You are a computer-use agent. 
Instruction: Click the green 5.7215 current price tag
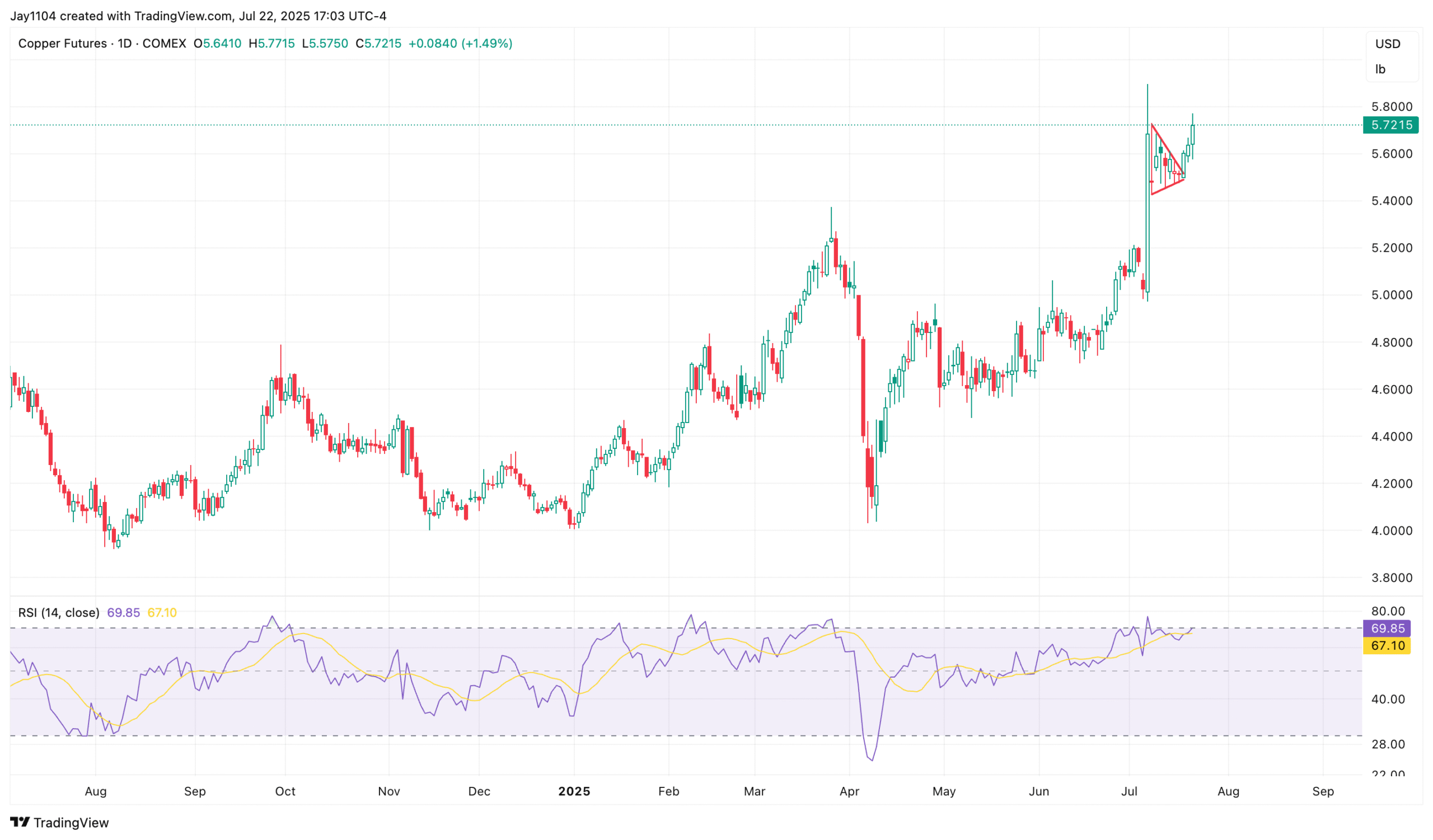click(1390, 125)
